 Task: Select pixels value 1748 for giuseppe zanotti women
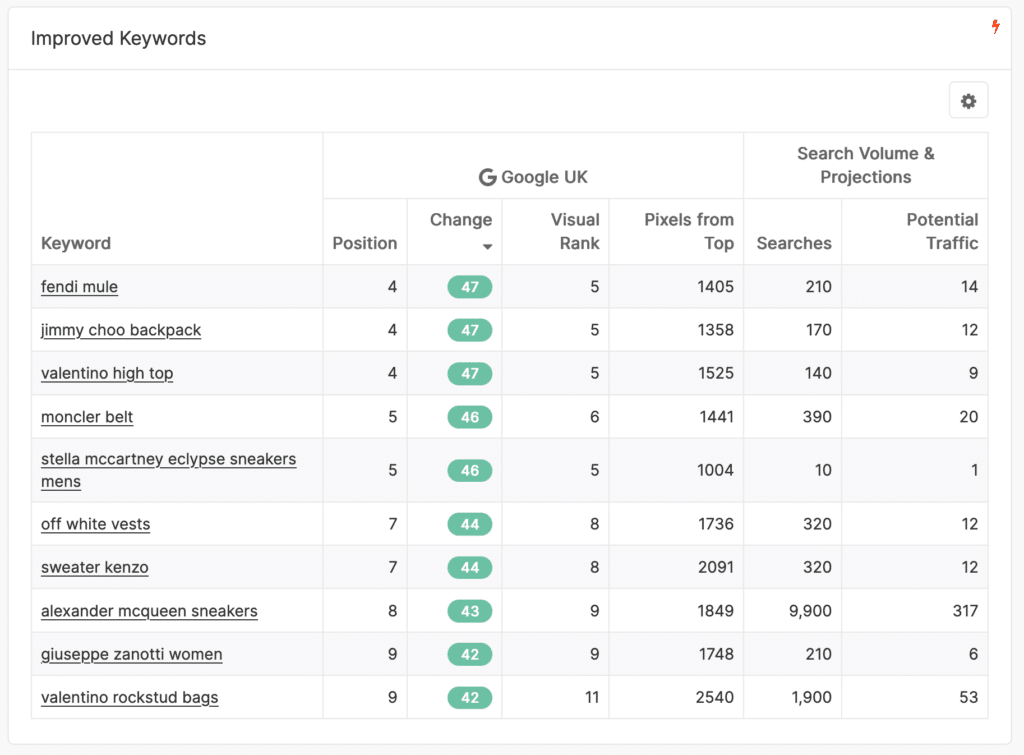pyautogui.click(x=716, y=654)
